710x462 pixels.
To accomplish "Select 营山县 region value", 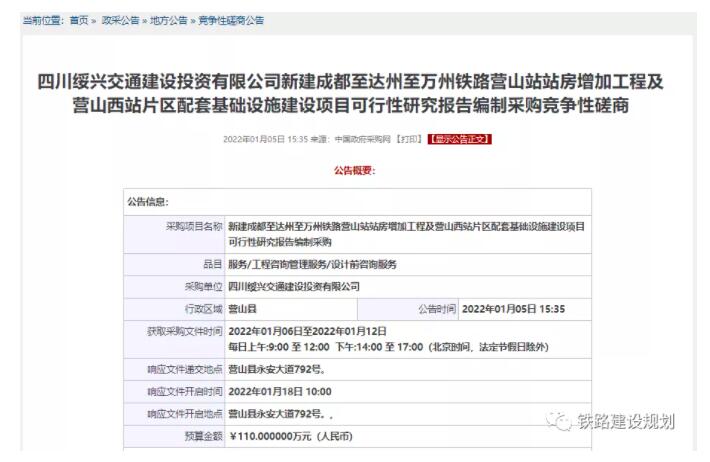I will pos(242,309).
